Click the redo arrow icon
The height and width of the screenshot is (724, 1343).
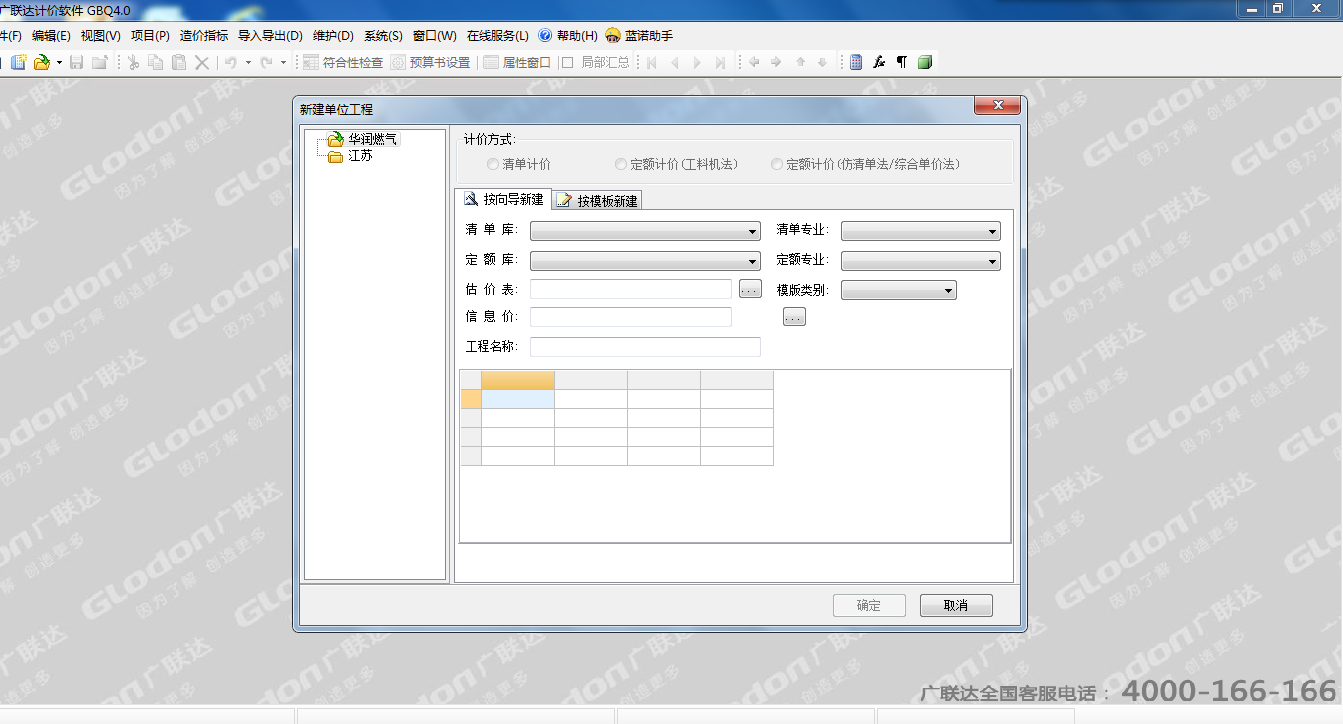[266, 62]
